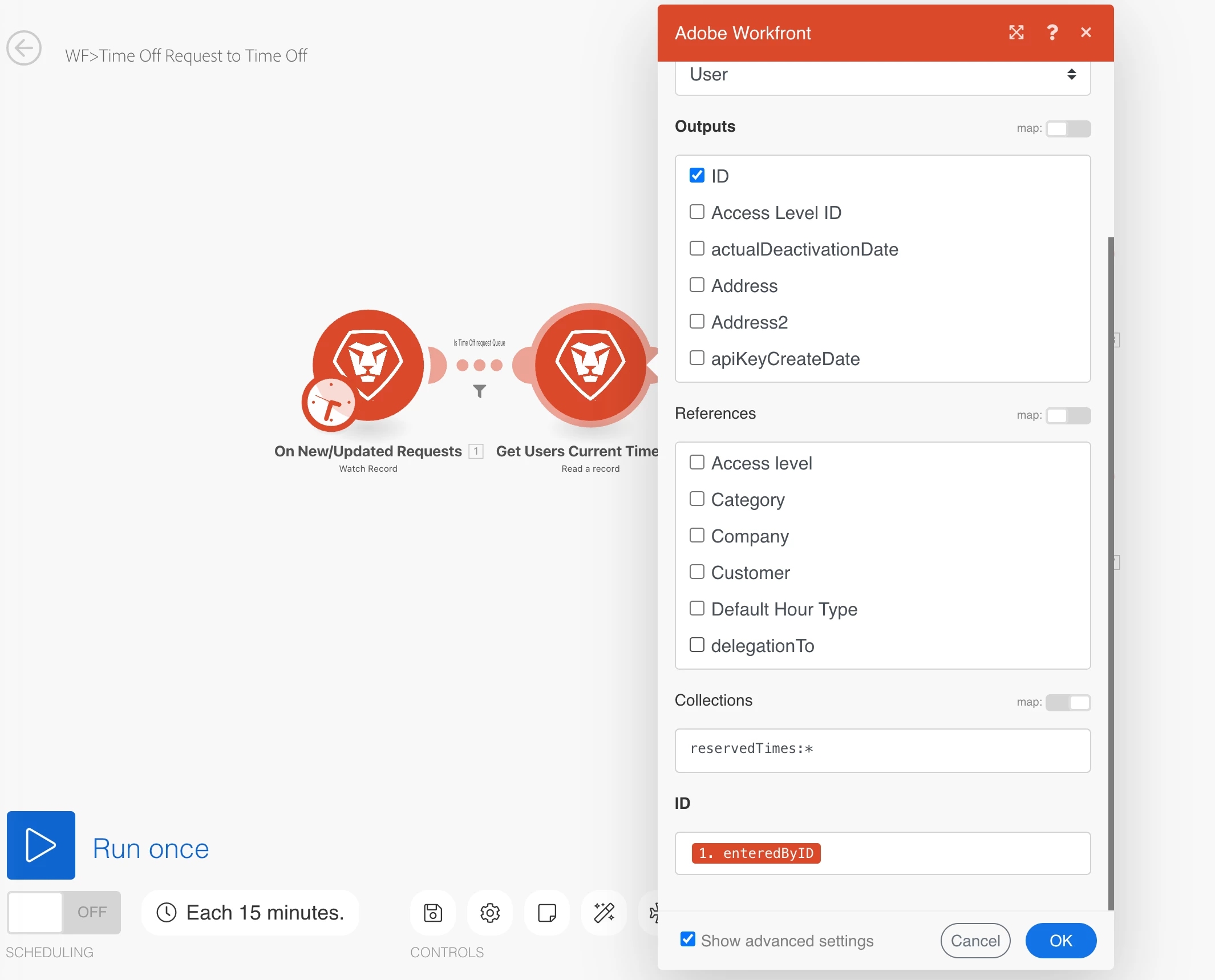The width and height of the screenshot is (1215, 980).
Task: Click the auto-align magic wand icon
Action: pos(604,913)
